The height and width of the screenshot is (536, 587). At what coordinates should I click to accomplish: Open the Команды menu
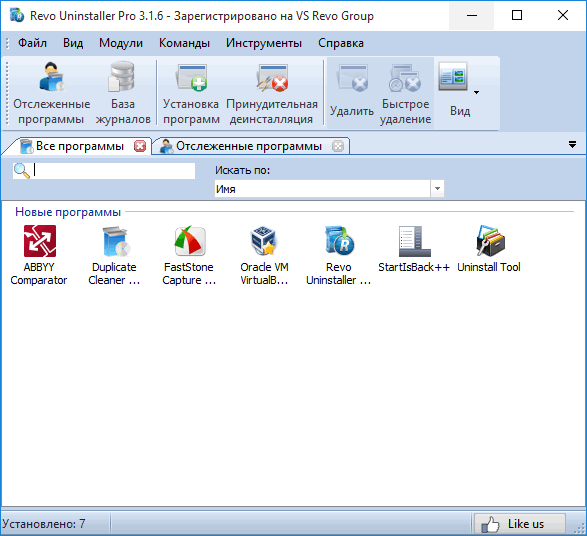(184, 43)
